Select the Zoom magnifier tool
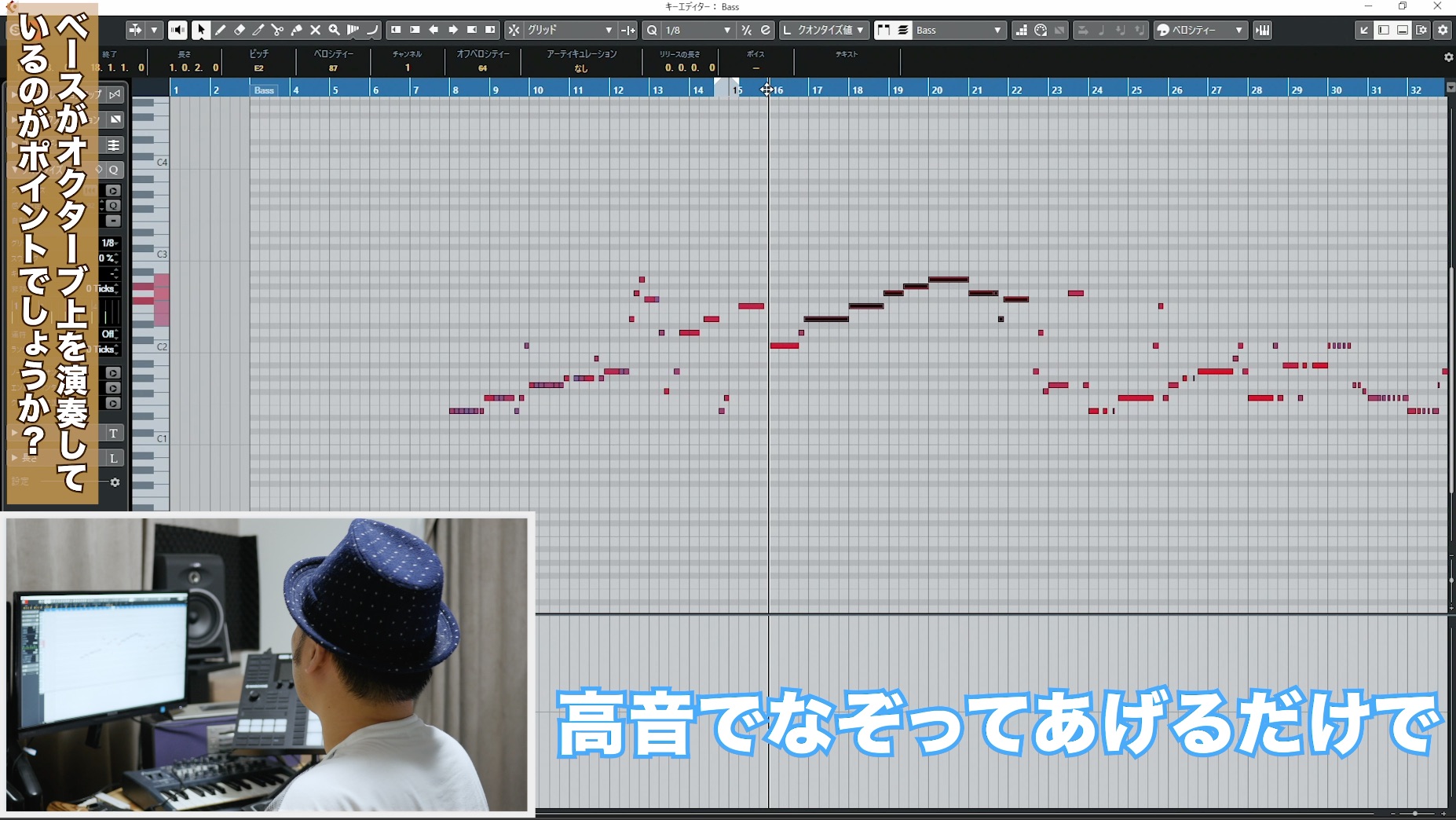 pyautogui.click(x=334, y=30)
